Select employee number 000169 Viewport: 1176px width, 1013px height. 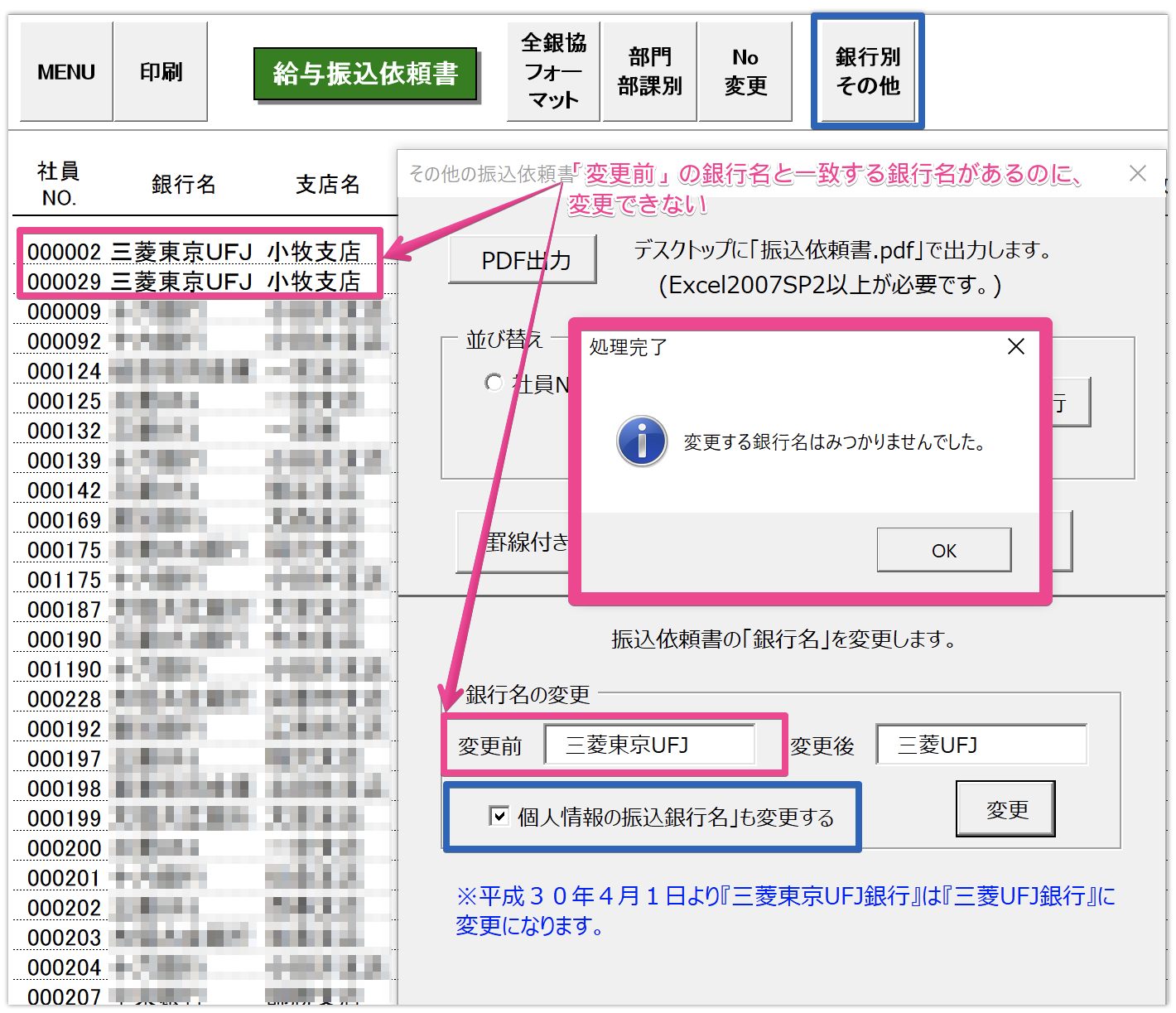pyautogui.click(x=65, y=520)
